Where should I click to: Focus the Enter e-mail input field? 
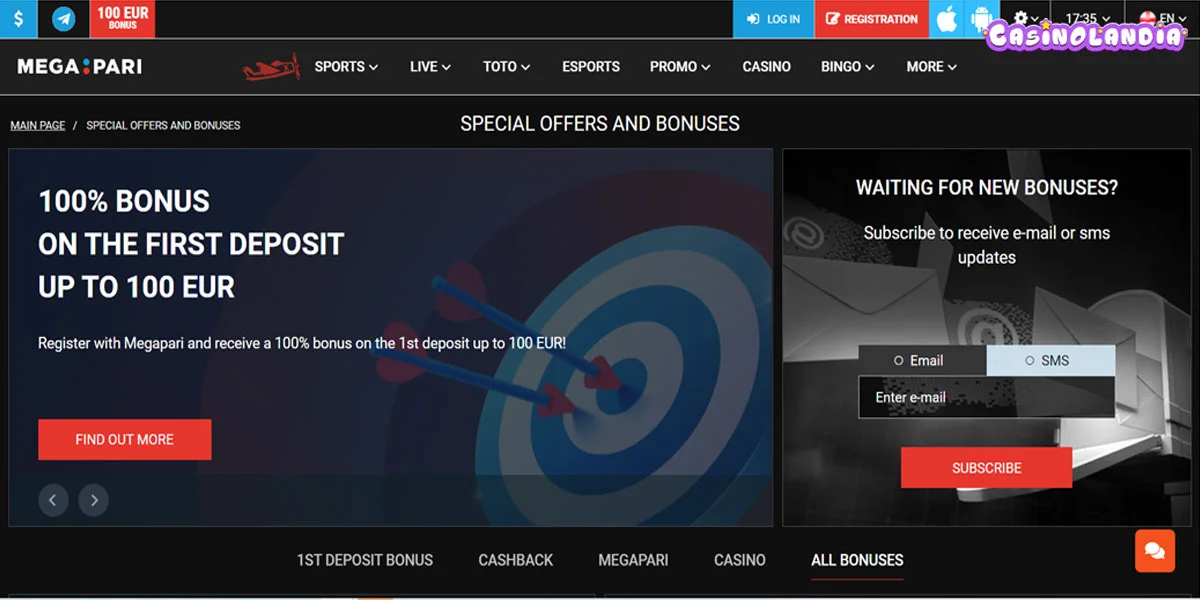coord(986,397)
